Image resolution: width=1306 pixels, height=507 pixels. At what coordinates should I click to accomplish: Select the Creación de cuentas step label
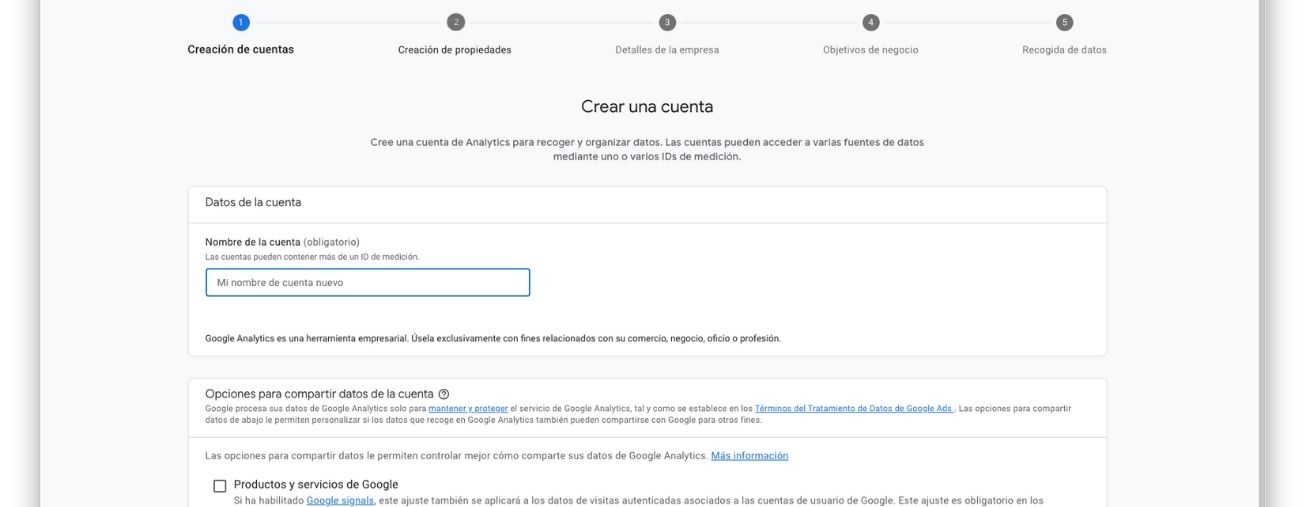coord(241,50)
